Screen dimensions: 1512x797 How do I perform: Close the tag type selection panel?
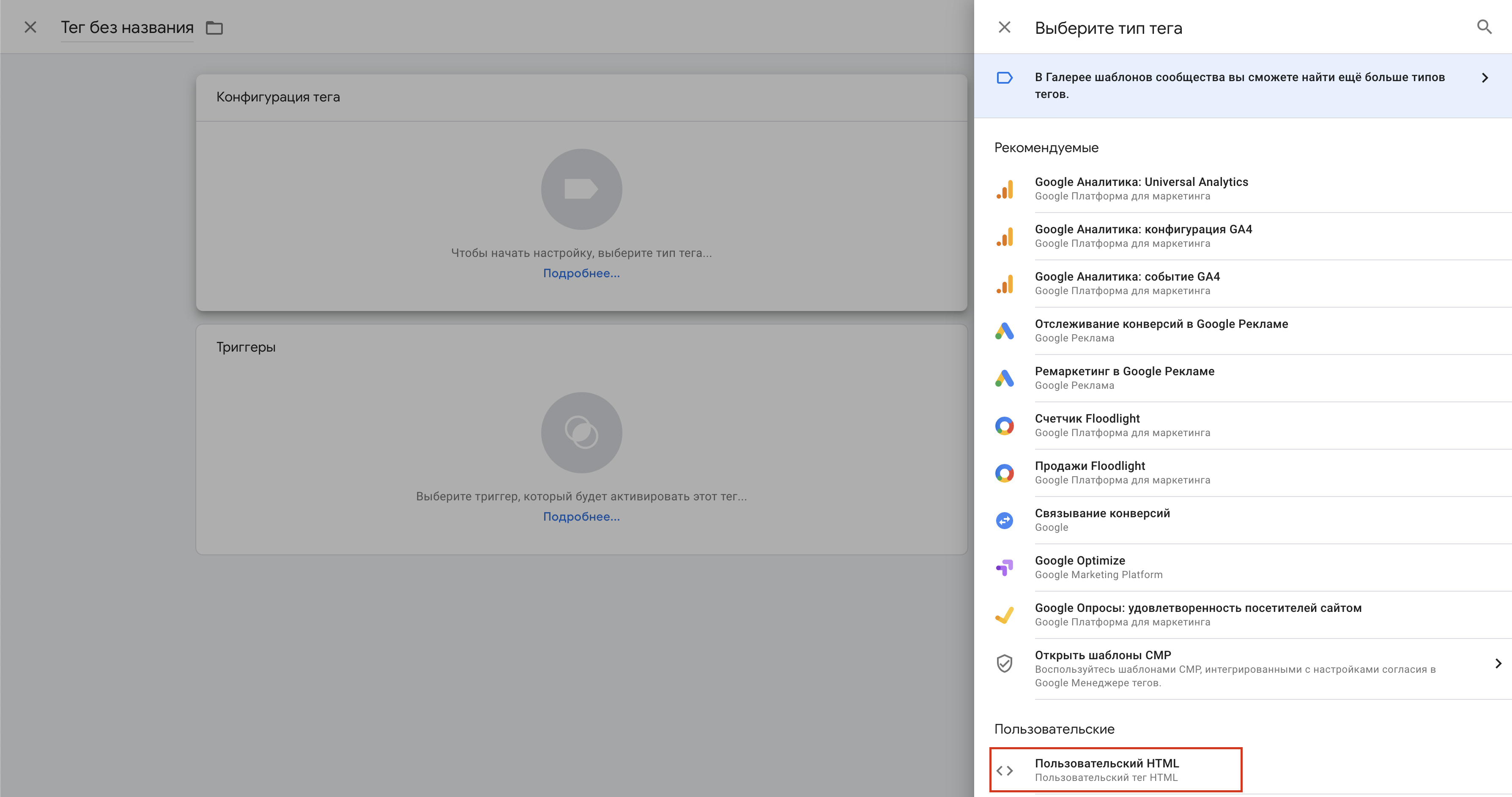pyautogui.click(x=1004, y=27)
